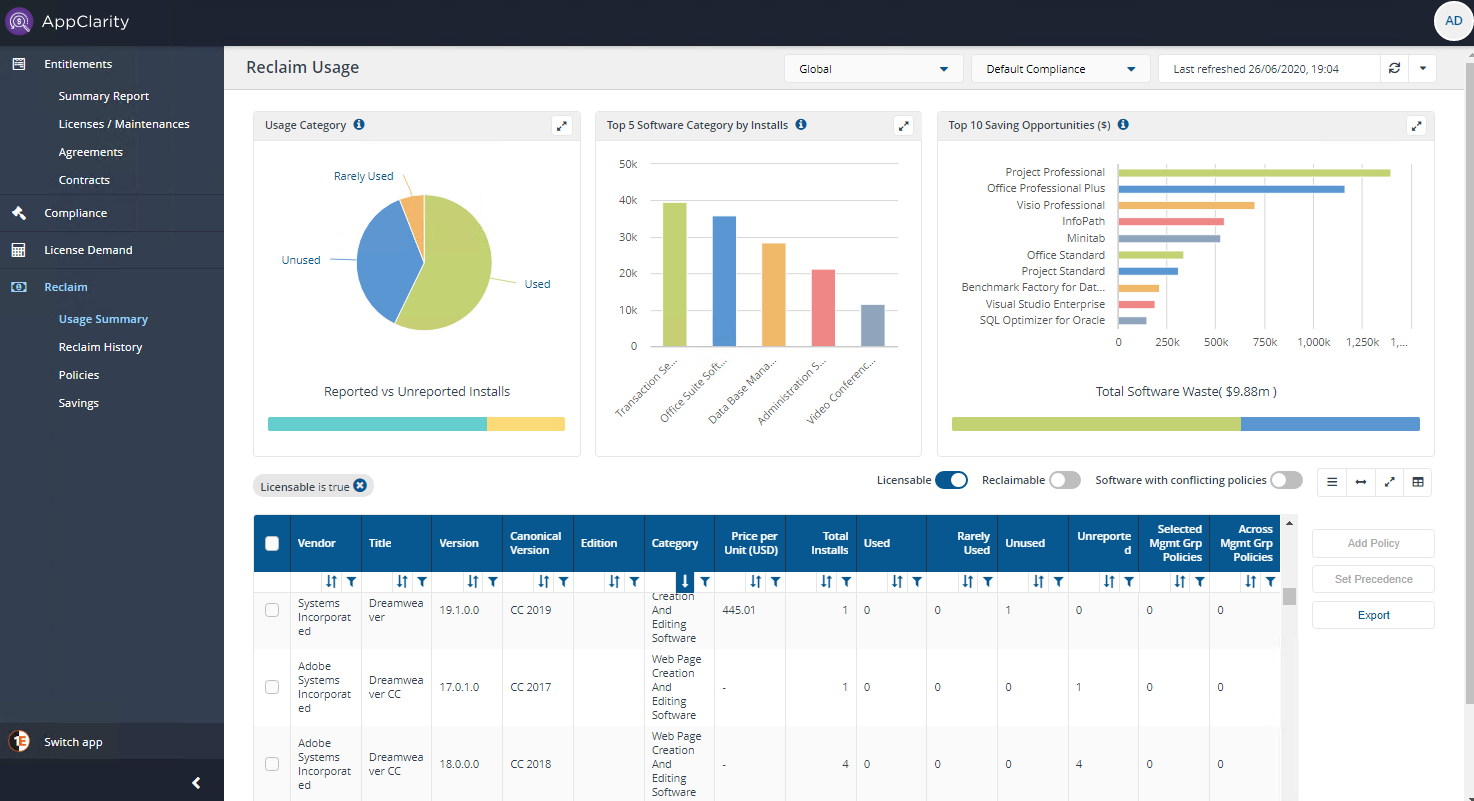Sort by the Canonical Version column
Viewport: 1474px width, 801px height.
(543, 581)
